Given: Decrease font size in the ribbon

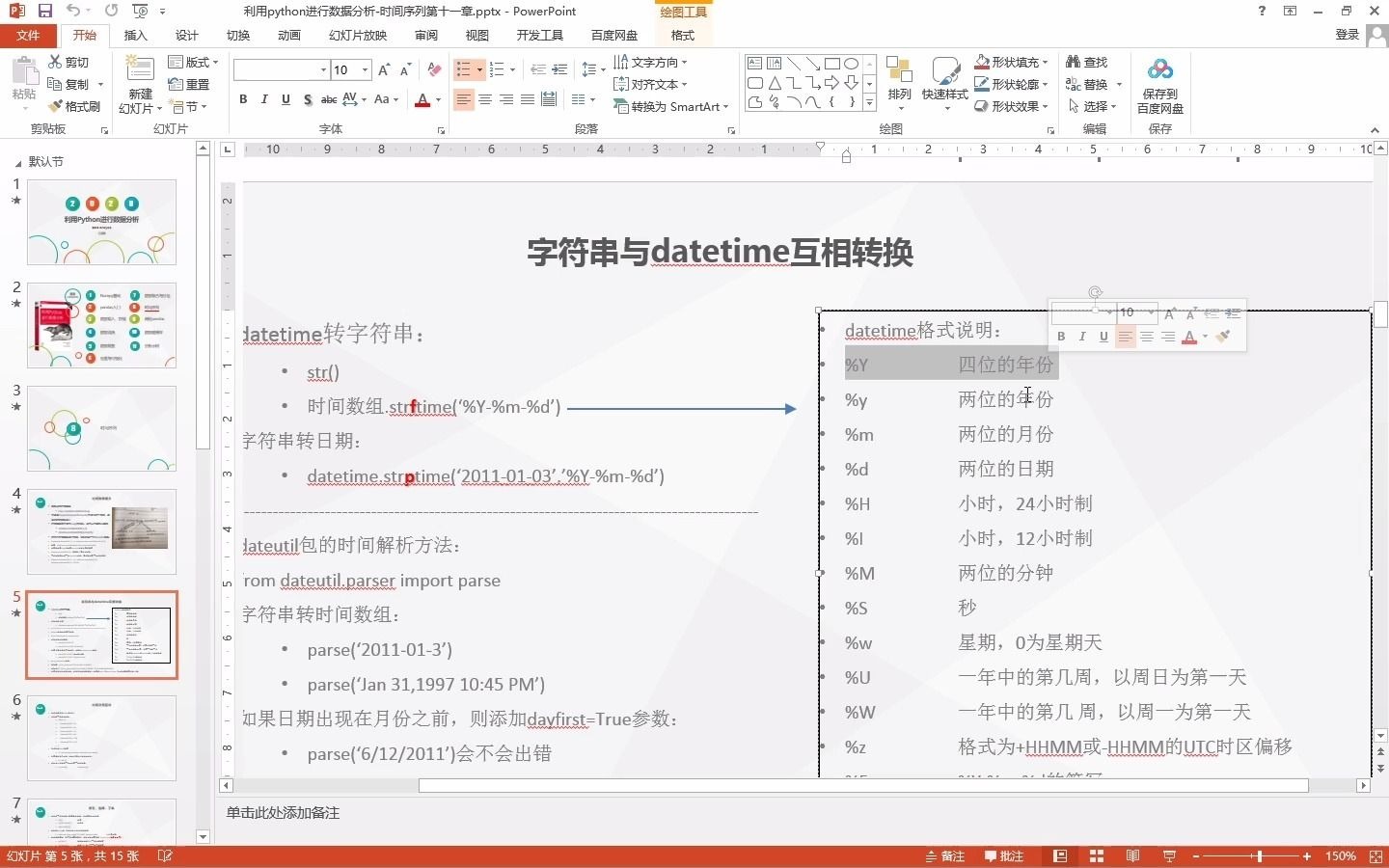Looking at the screenshot, I should coord(405,70).
